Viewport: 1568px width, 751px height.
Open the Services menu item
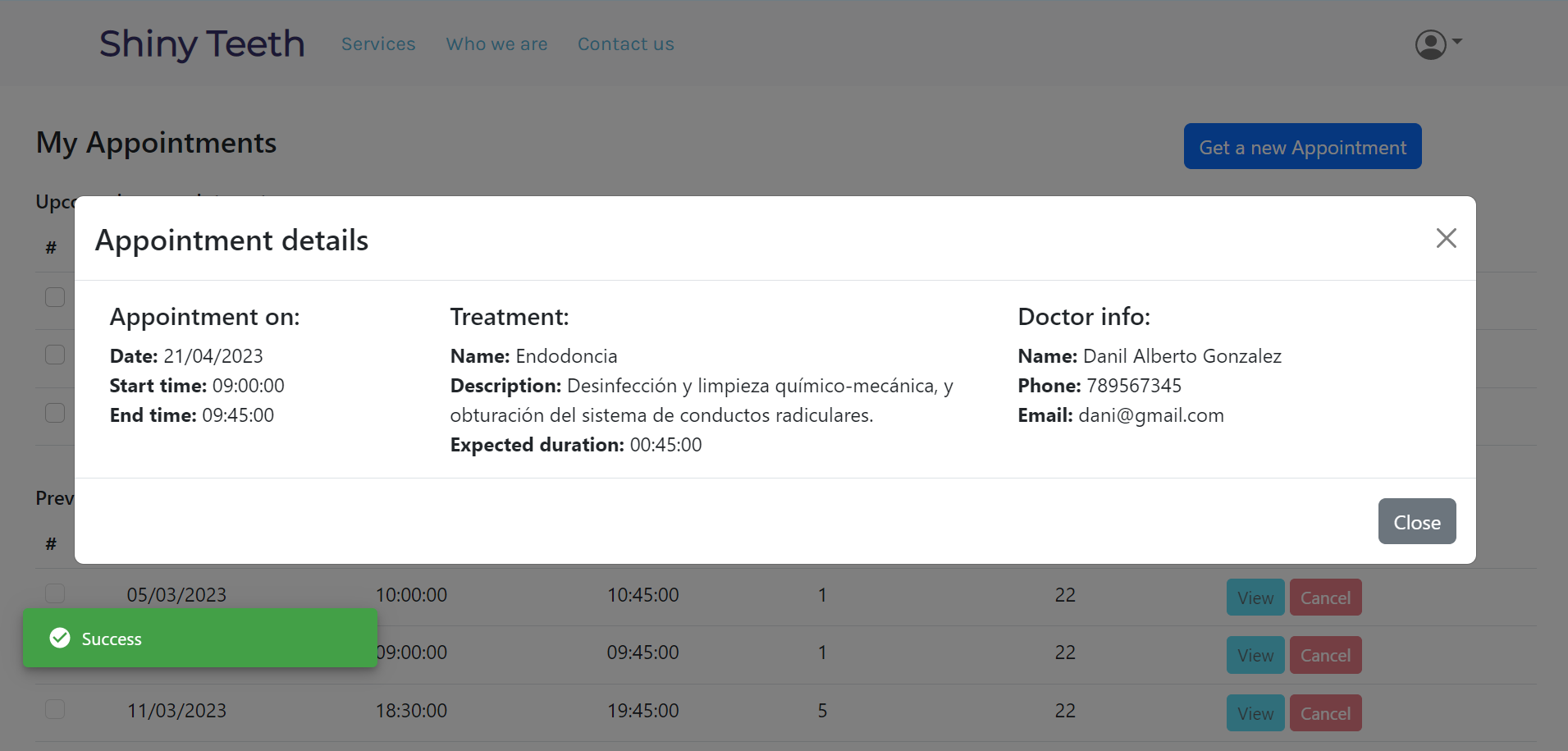378,44
